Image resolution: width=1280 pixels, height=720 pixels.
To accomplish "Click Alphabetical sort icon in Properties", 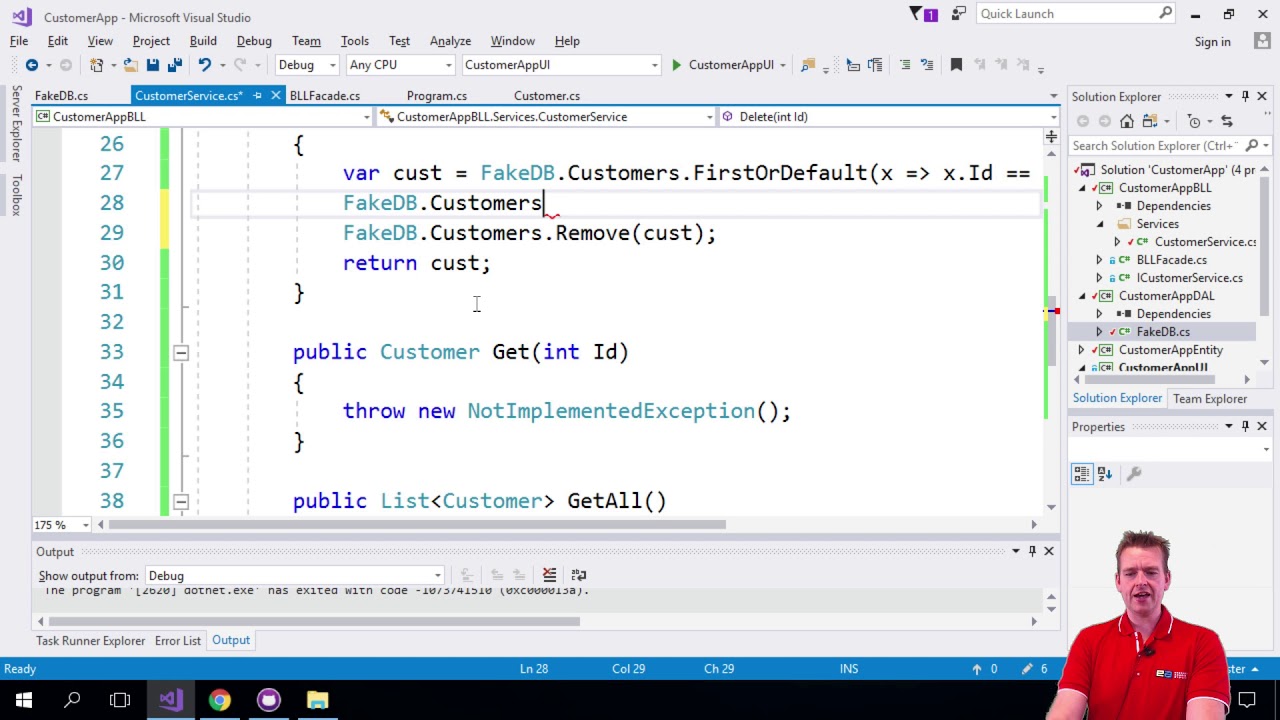I will pos(1105,474).
